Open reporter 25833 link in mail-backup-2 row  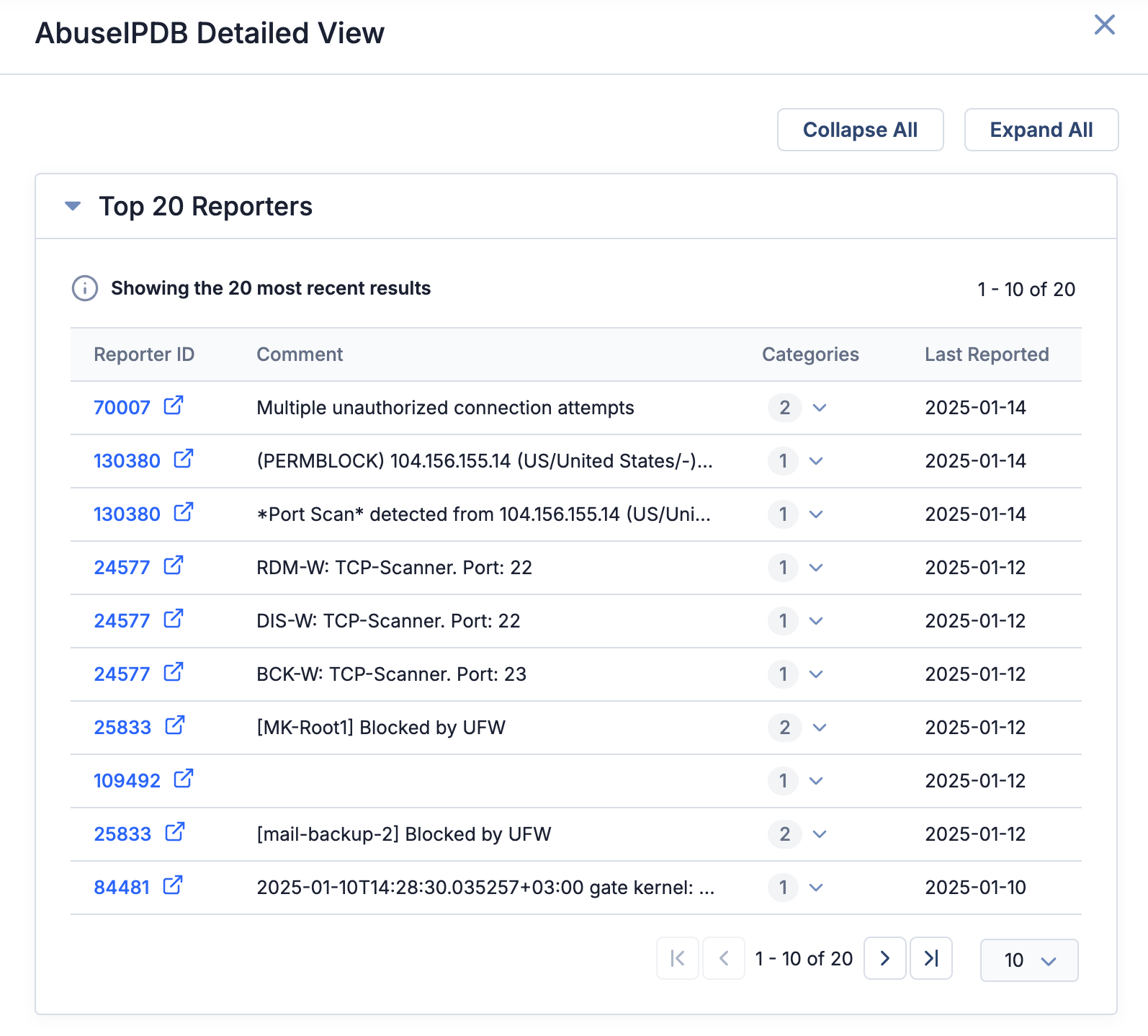pyautogui.click(x=122, y=834)
